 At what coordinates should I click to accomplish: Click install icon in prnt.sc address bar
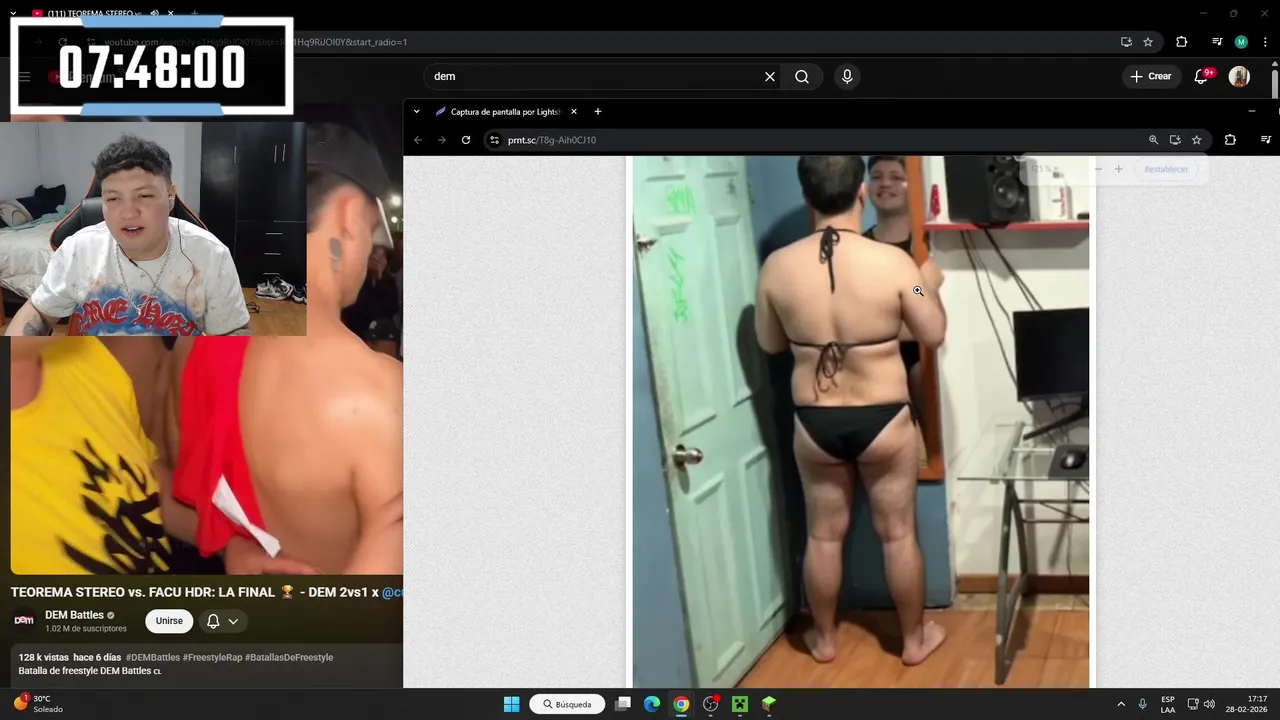(x=1175, y=140)
